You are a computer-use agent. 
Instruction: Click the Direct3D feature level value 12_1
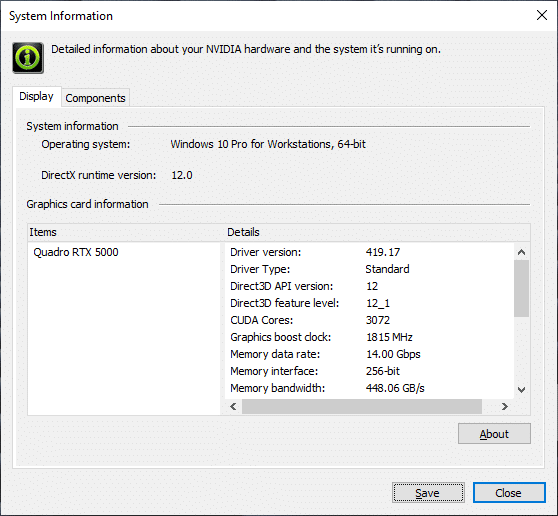[x=378, y=304]
